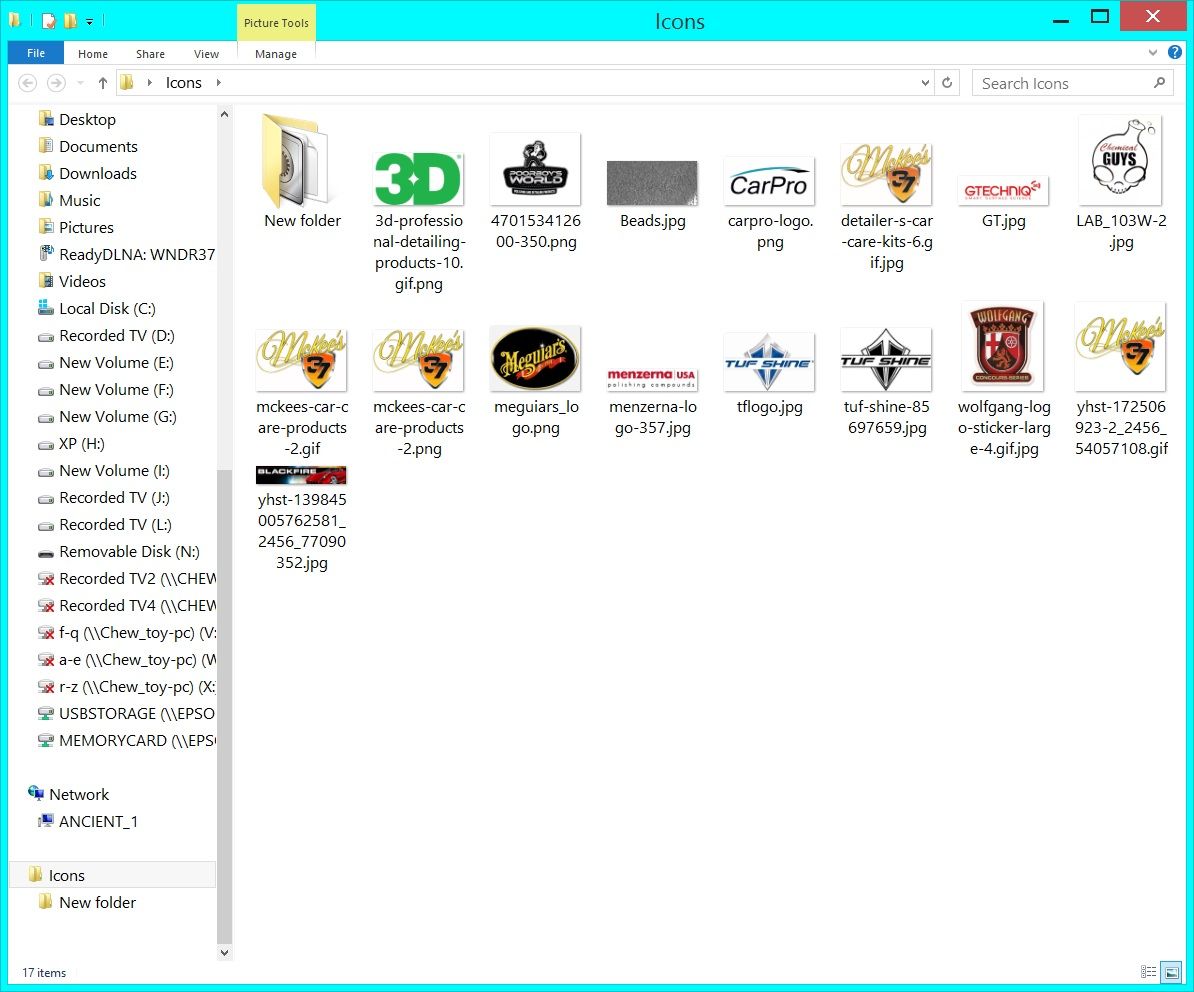Select the Poorboy's World logo png

(x=536, y=193)
